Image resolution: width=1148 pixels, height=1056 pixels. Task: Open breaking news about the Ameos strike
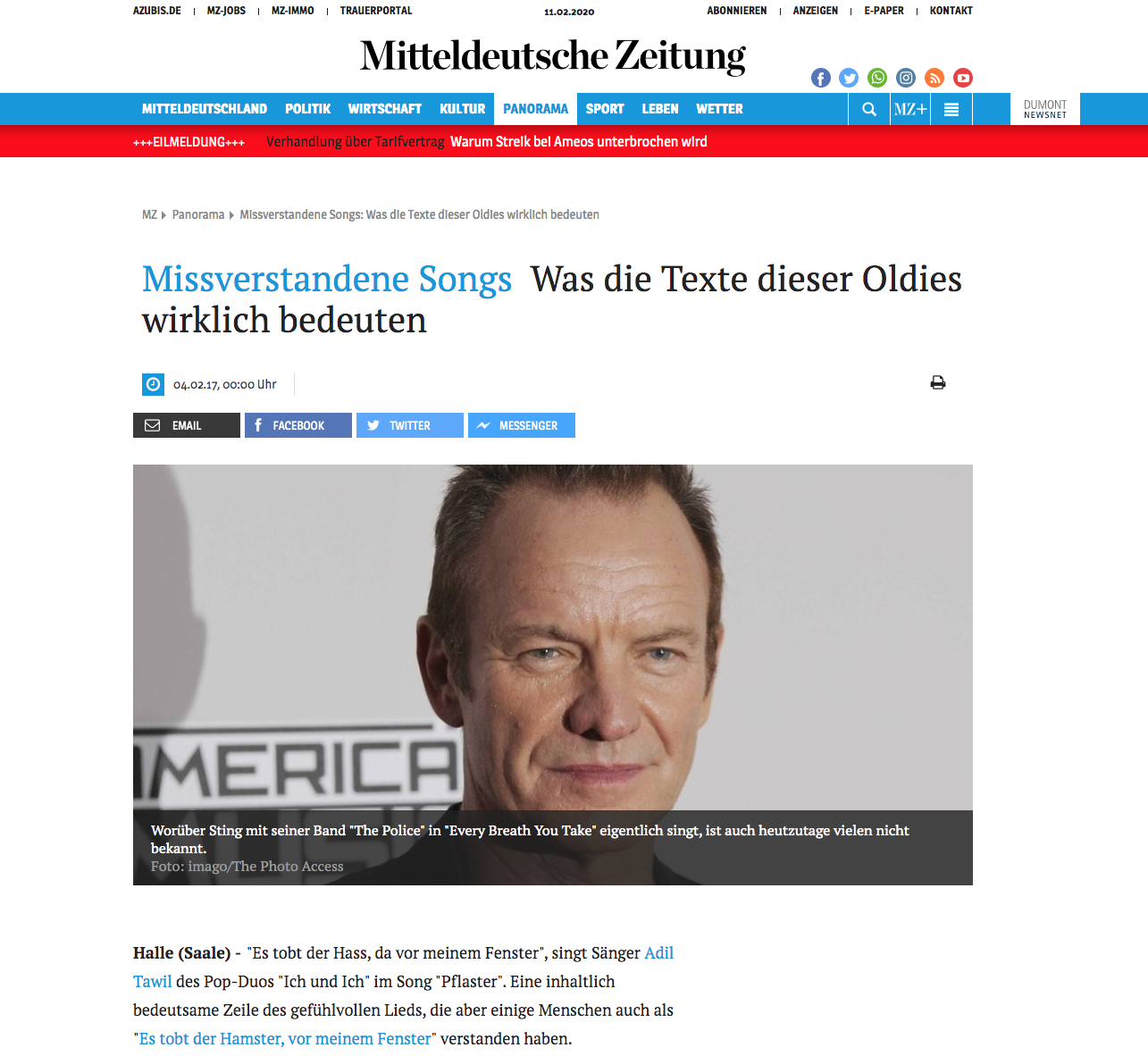pyautogui.click(x=487, y=141)
